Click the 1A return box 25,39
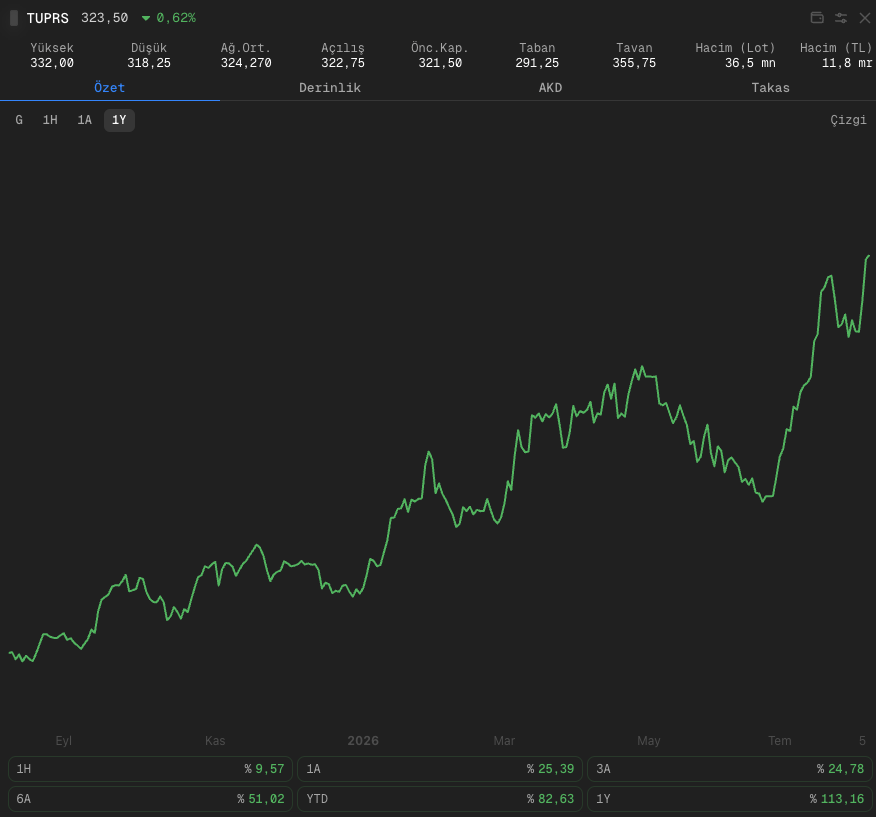The width and height of the screenshot is (876, 817). click(440, 769)
